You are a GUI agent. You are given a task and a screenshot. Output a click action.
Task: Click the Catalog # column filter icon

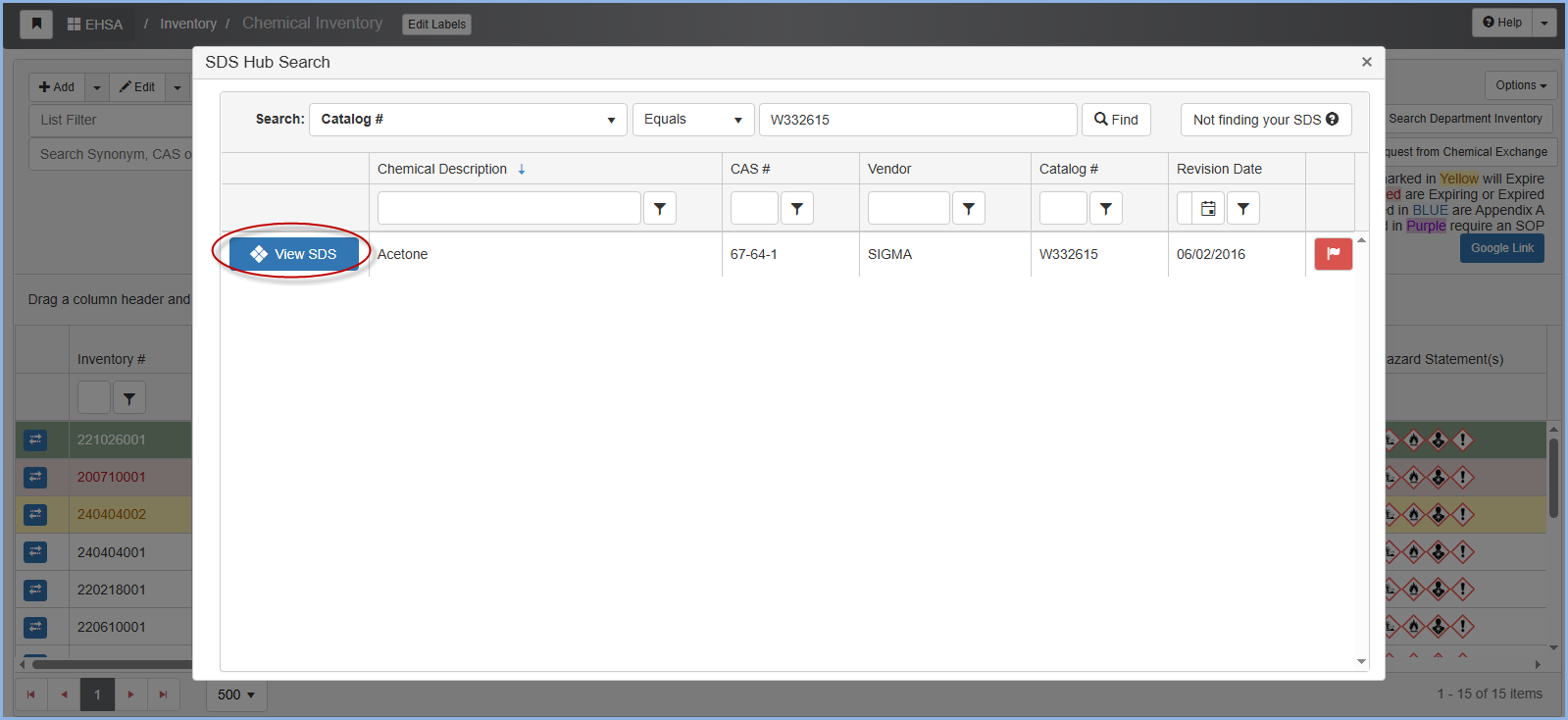[1106, 208]
